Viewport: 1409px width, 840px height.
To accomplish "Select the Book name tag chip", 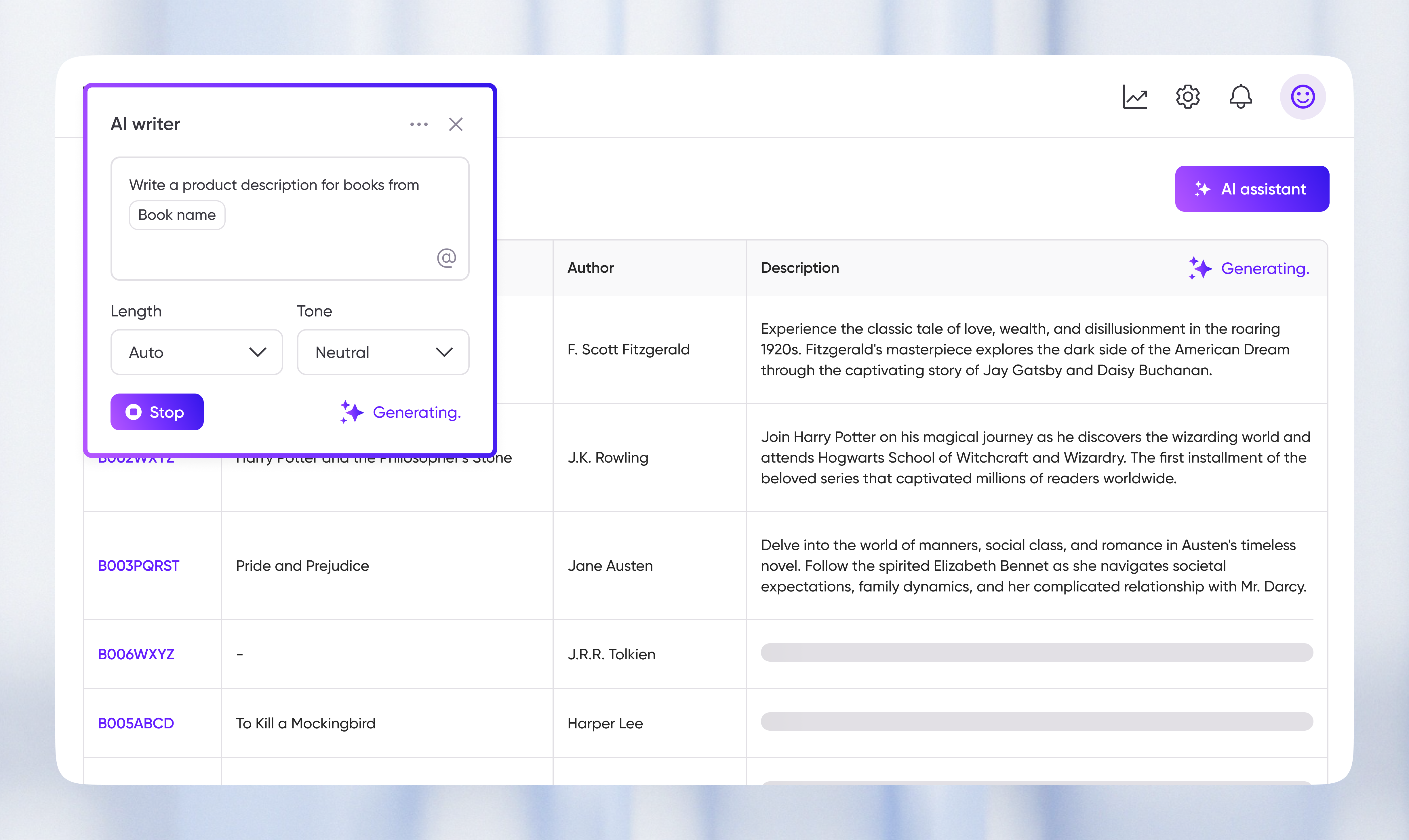I will 177,215.
